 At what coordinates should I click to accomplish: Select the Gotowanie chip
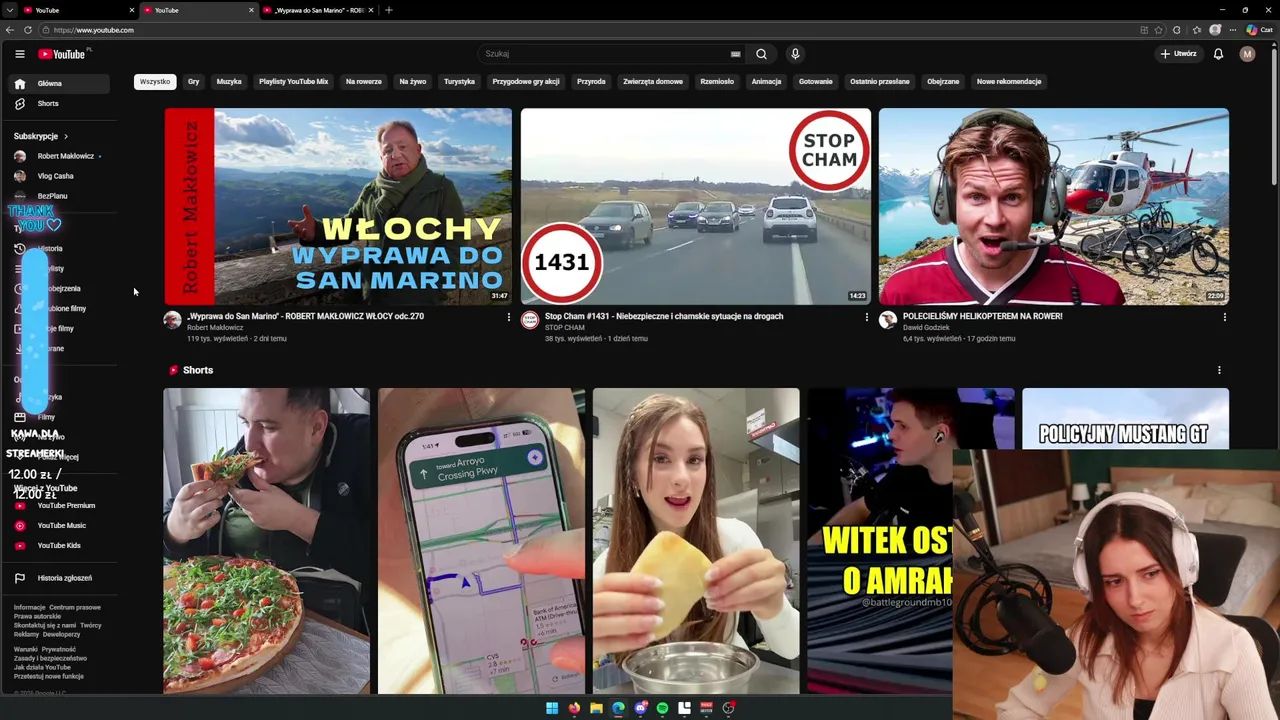816,82
